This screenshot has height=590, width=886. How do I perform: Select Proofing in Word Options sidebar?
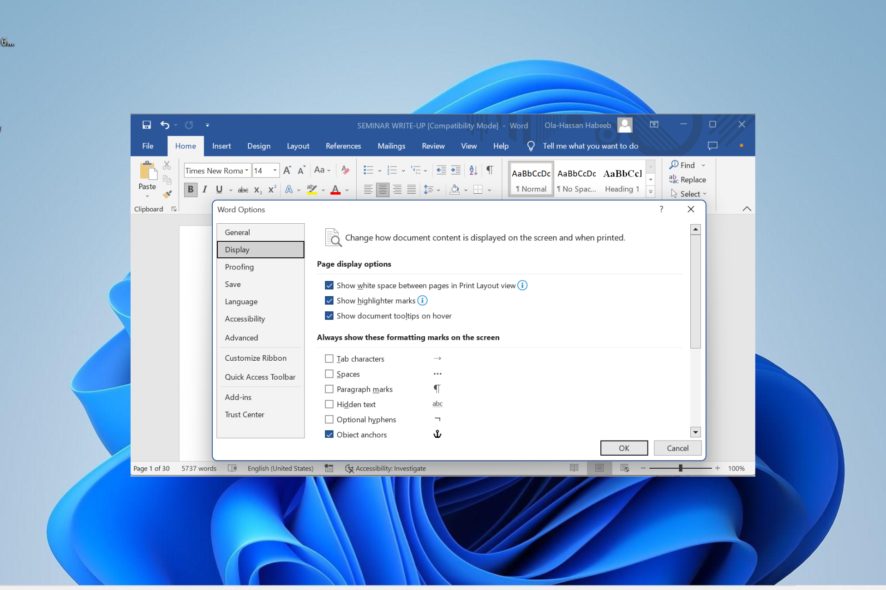pos(239,267)
